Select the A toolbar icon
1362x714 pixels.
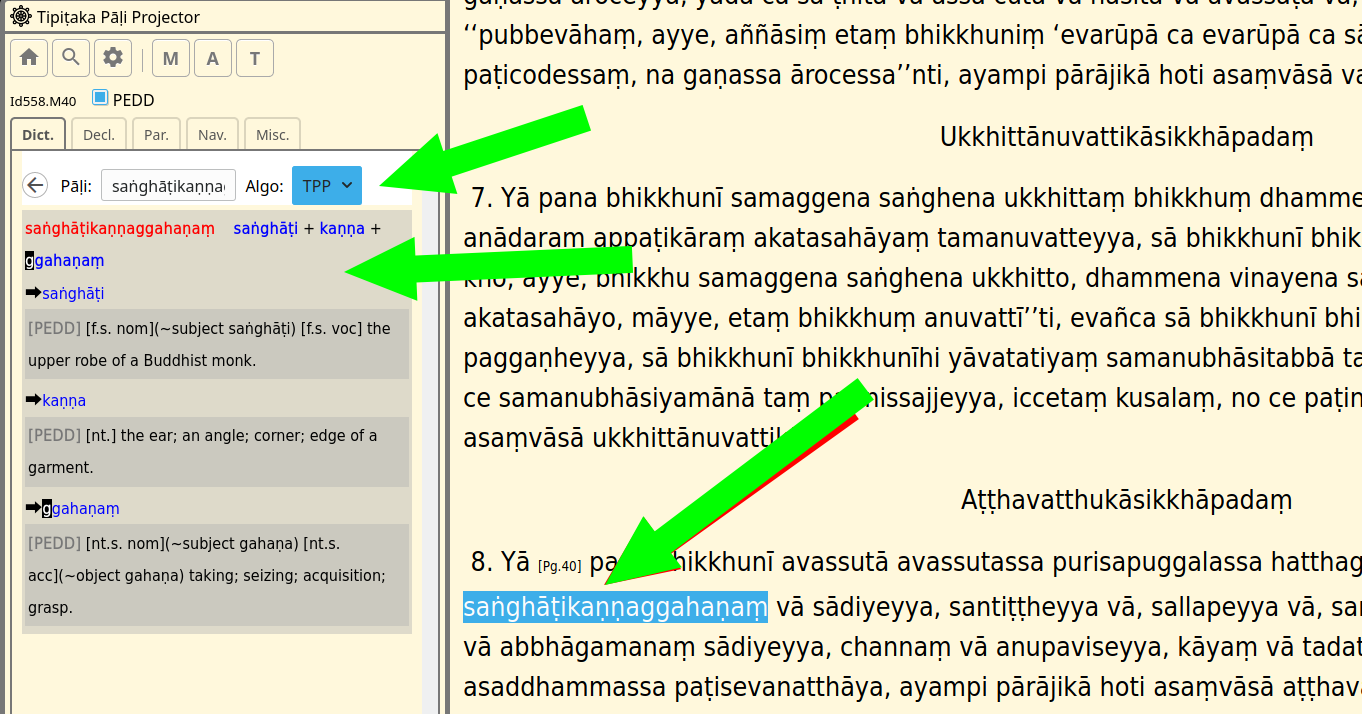pyautogui.click(x=212, y=57)
